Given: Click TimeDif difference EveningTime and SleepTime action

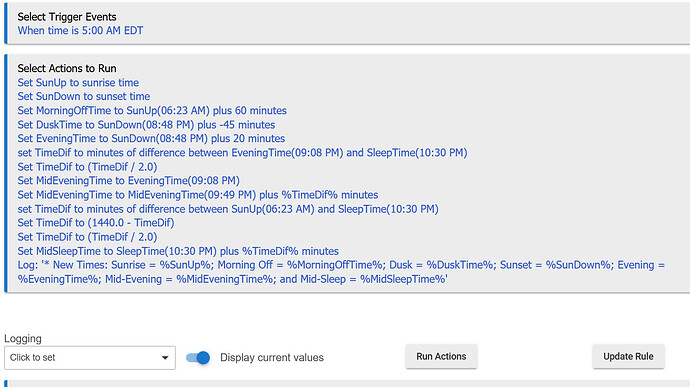Looking at the screenshot, I should tap(242, 153).
